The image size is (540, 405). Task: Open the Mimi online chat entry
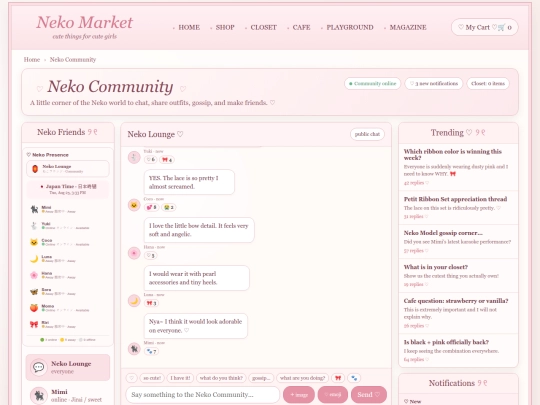pos(68,395)
